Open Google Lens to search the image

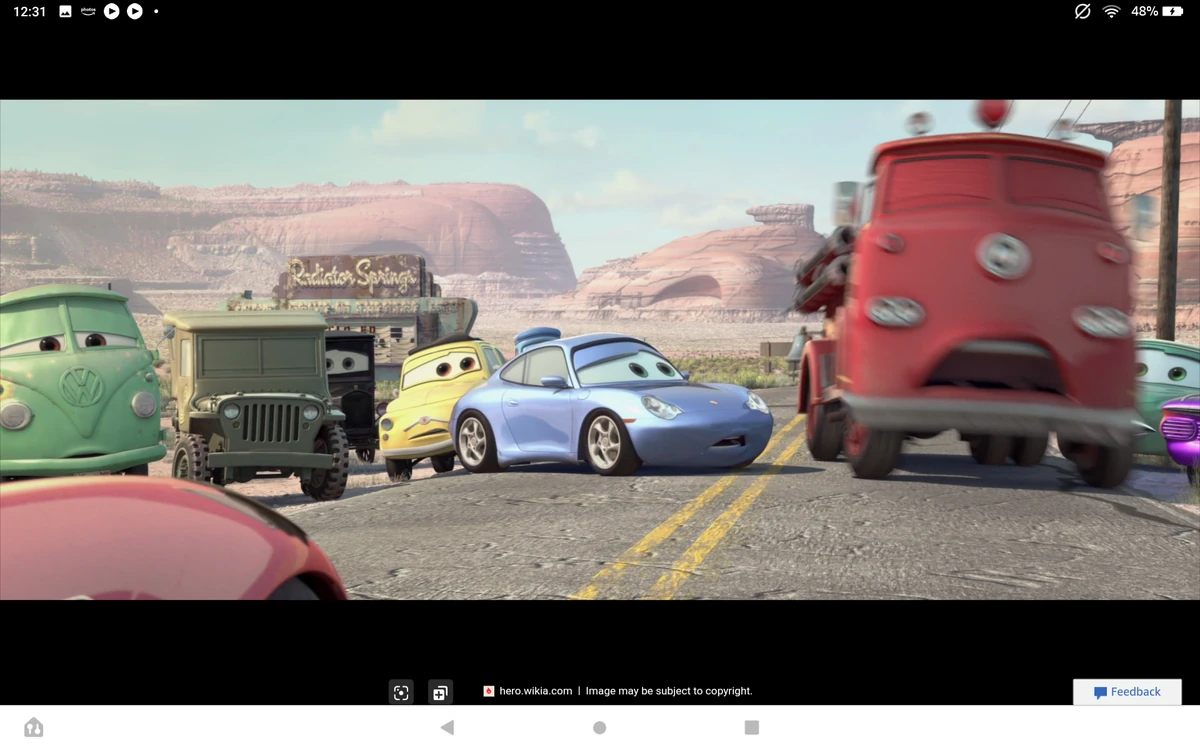tap(401, 691)
